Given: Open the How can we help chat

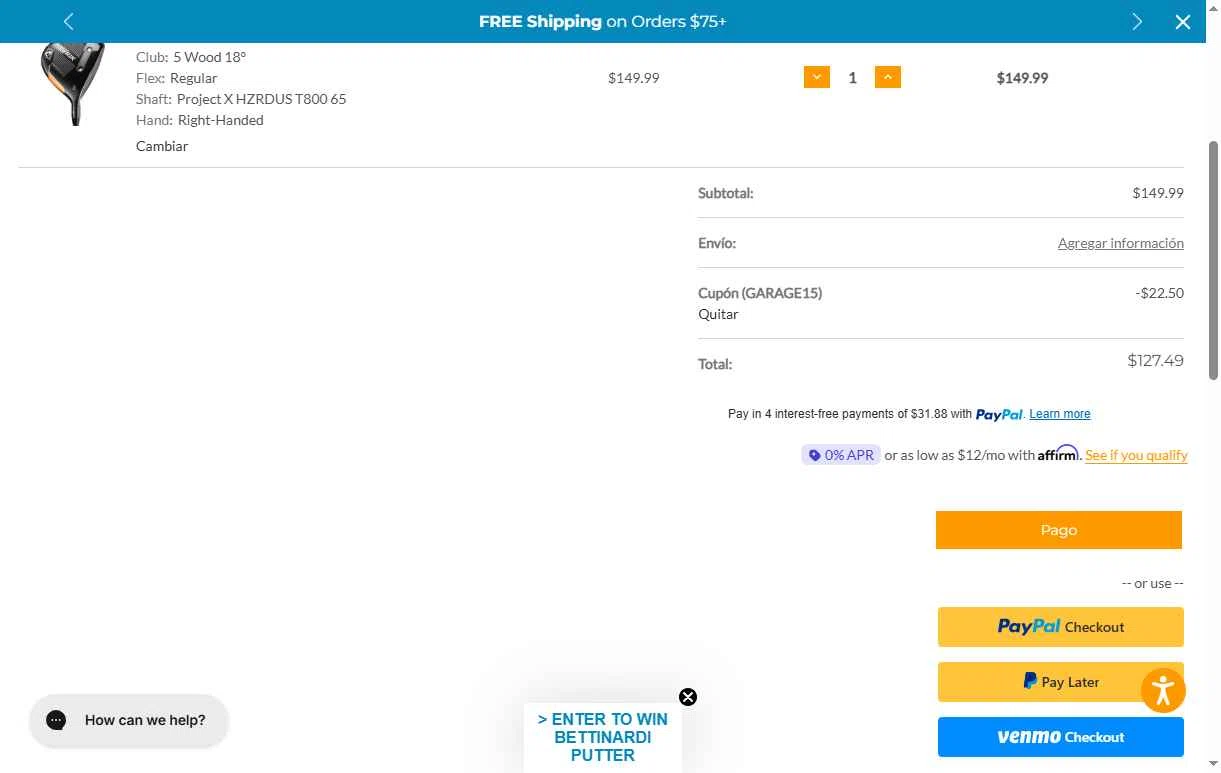Looking at the screenshot, I should [129, 720].
